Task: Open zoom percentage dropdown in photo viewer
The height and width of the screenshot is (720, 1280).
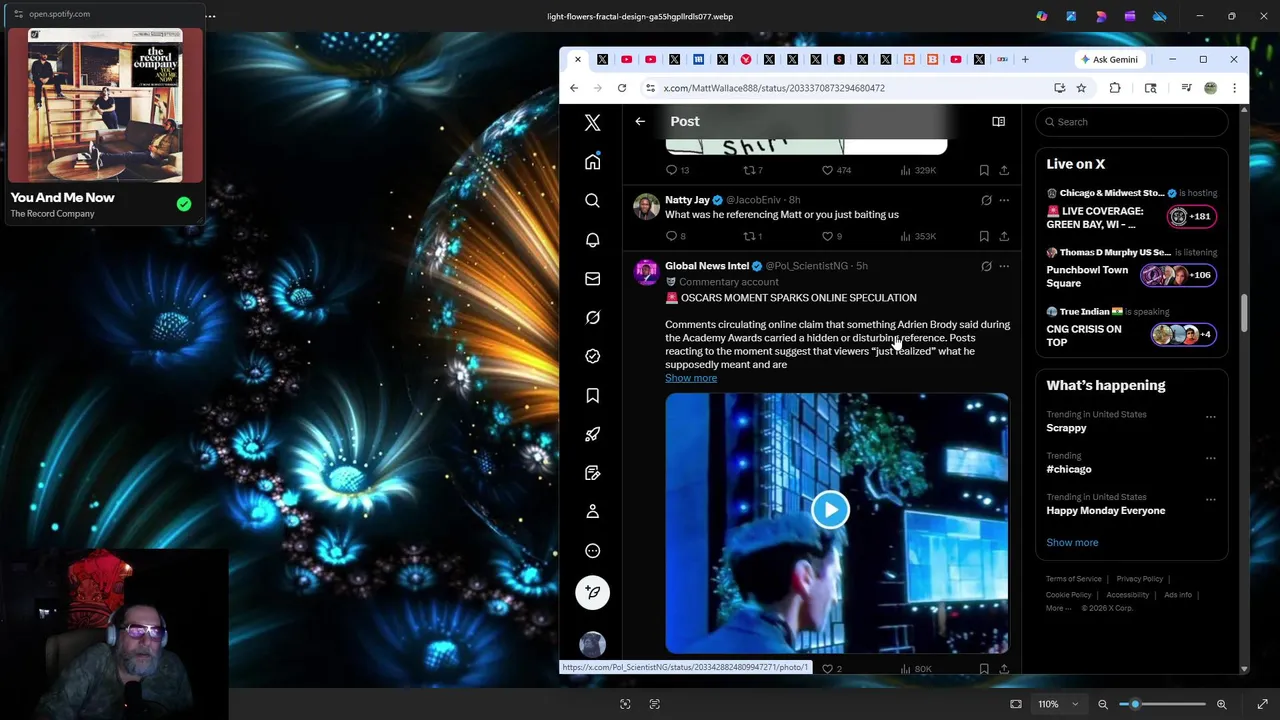Action: (x=1059, y=704)
